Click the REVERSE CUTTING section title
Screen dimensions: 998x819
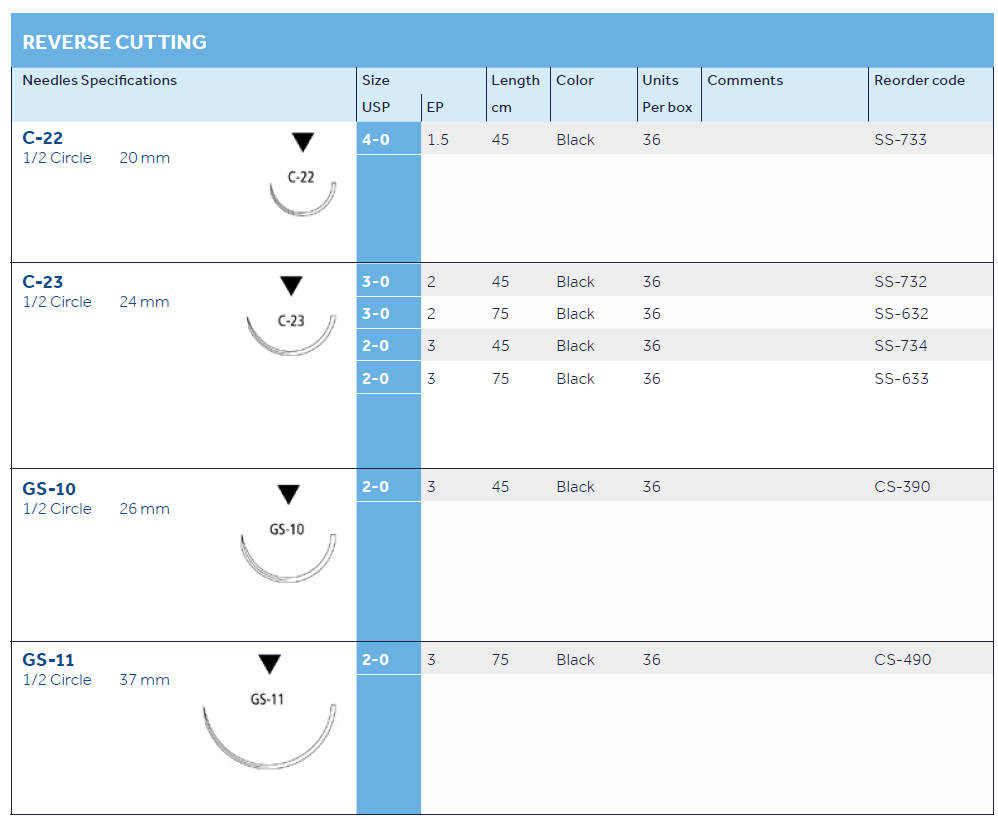[114, 42]
